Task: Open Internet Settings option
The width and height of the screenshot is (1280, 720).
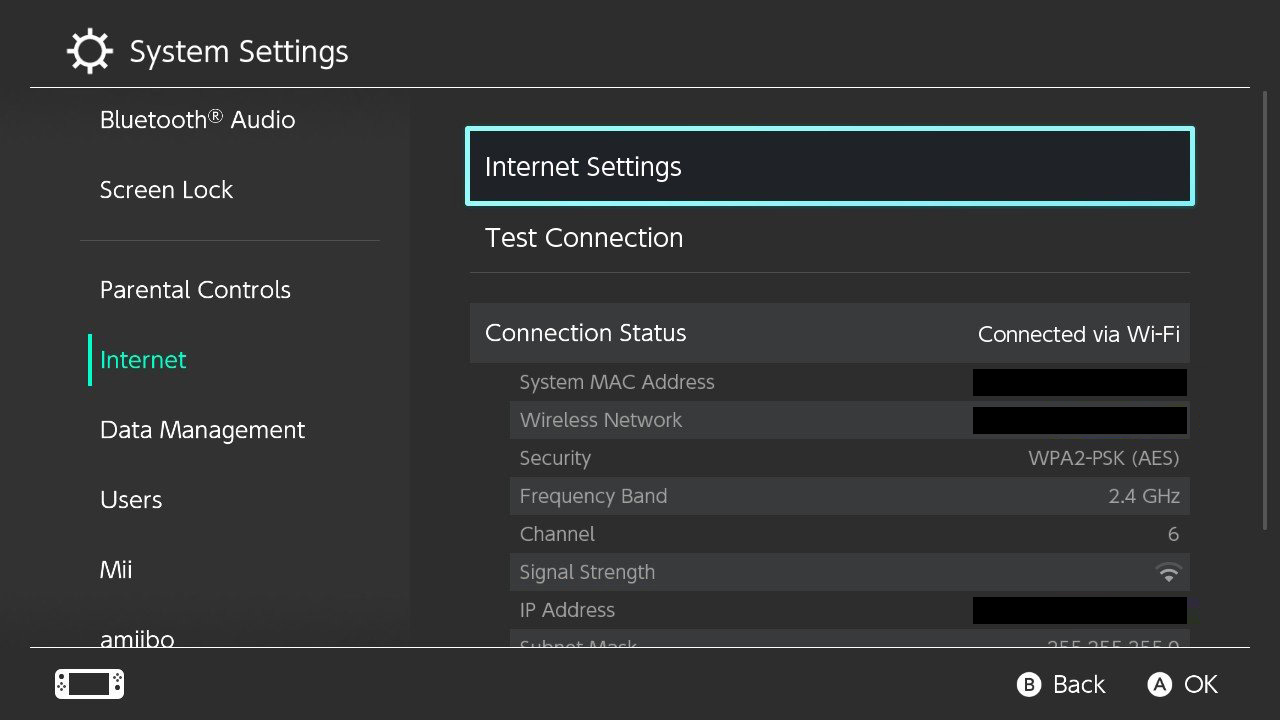Action: [829, 167]
